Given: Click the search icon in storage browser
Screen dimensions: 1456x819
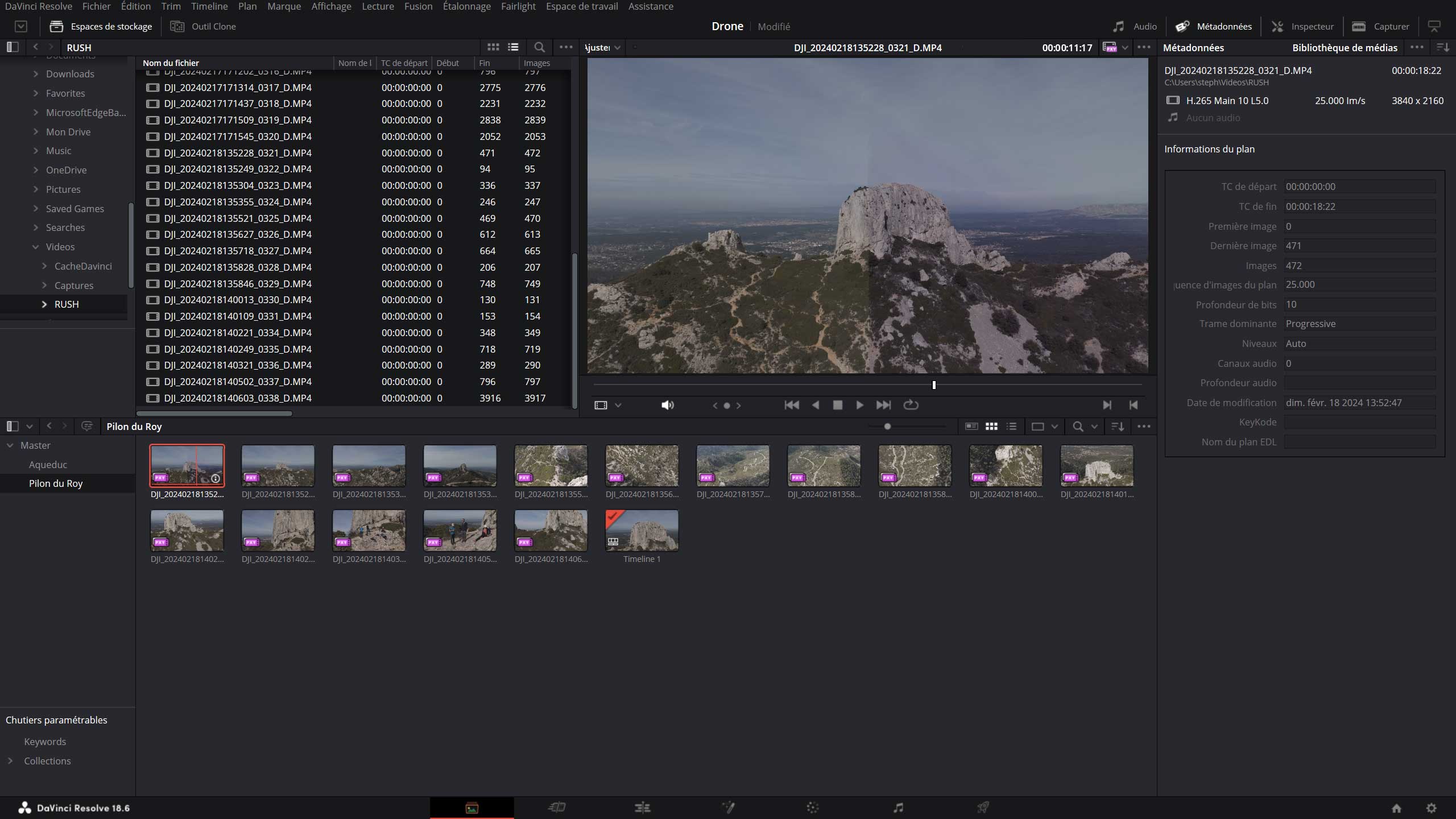Looking at the screenshot, I should point(539,47).
